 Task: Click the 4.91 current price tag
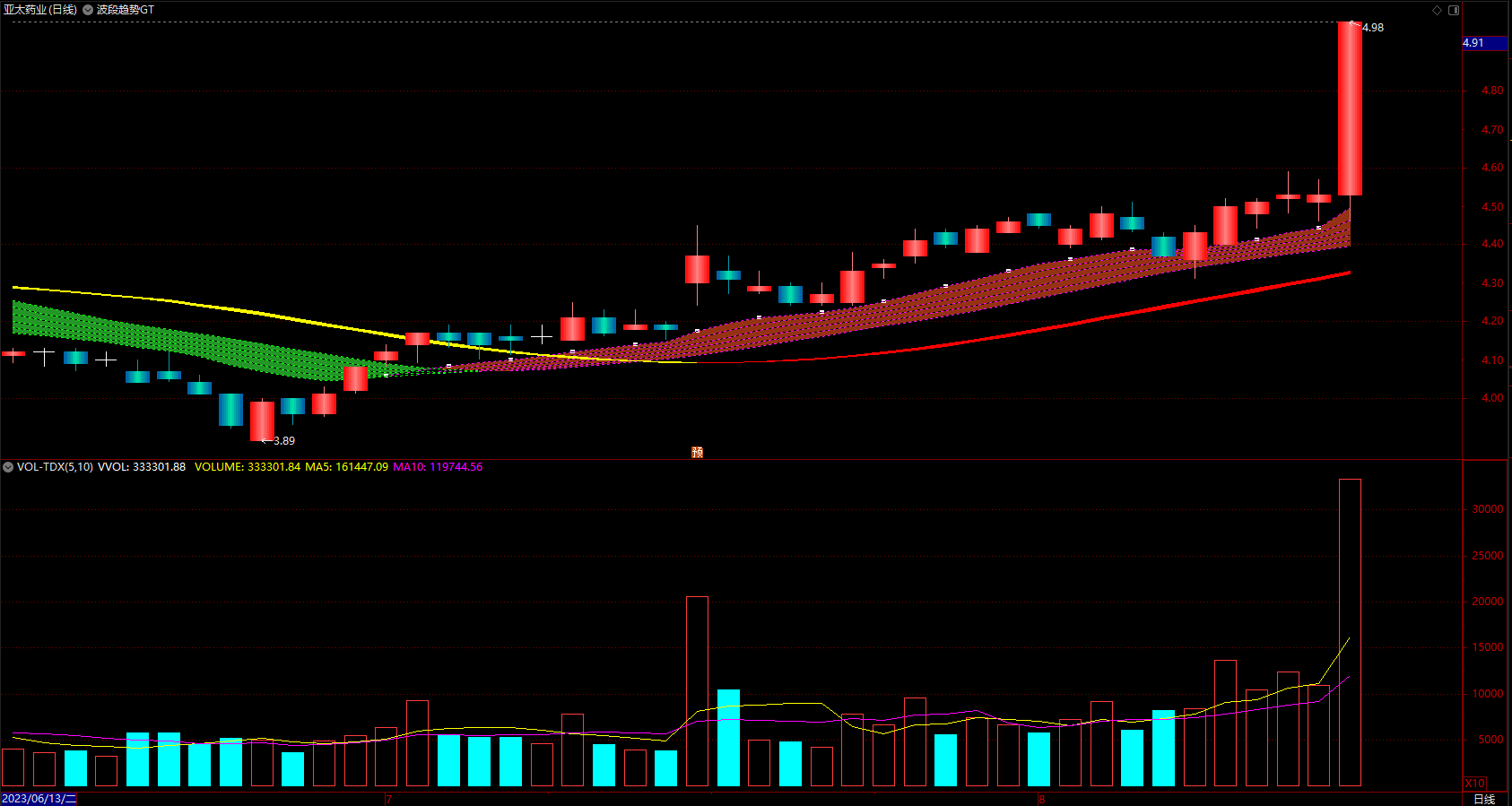(x=1483, y=43)
